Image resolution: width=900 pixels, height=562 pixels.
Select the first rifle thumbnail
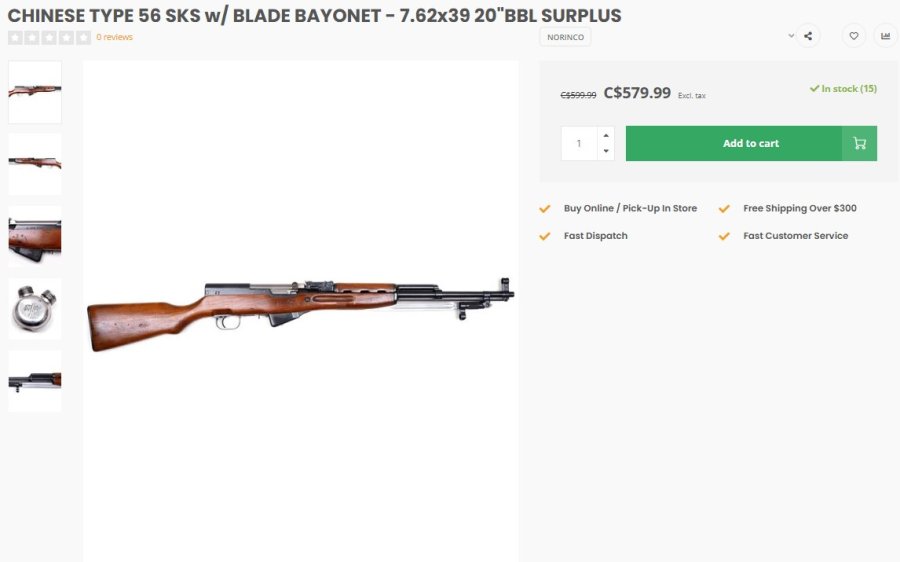pyautogui.click(x=35, y=92)
